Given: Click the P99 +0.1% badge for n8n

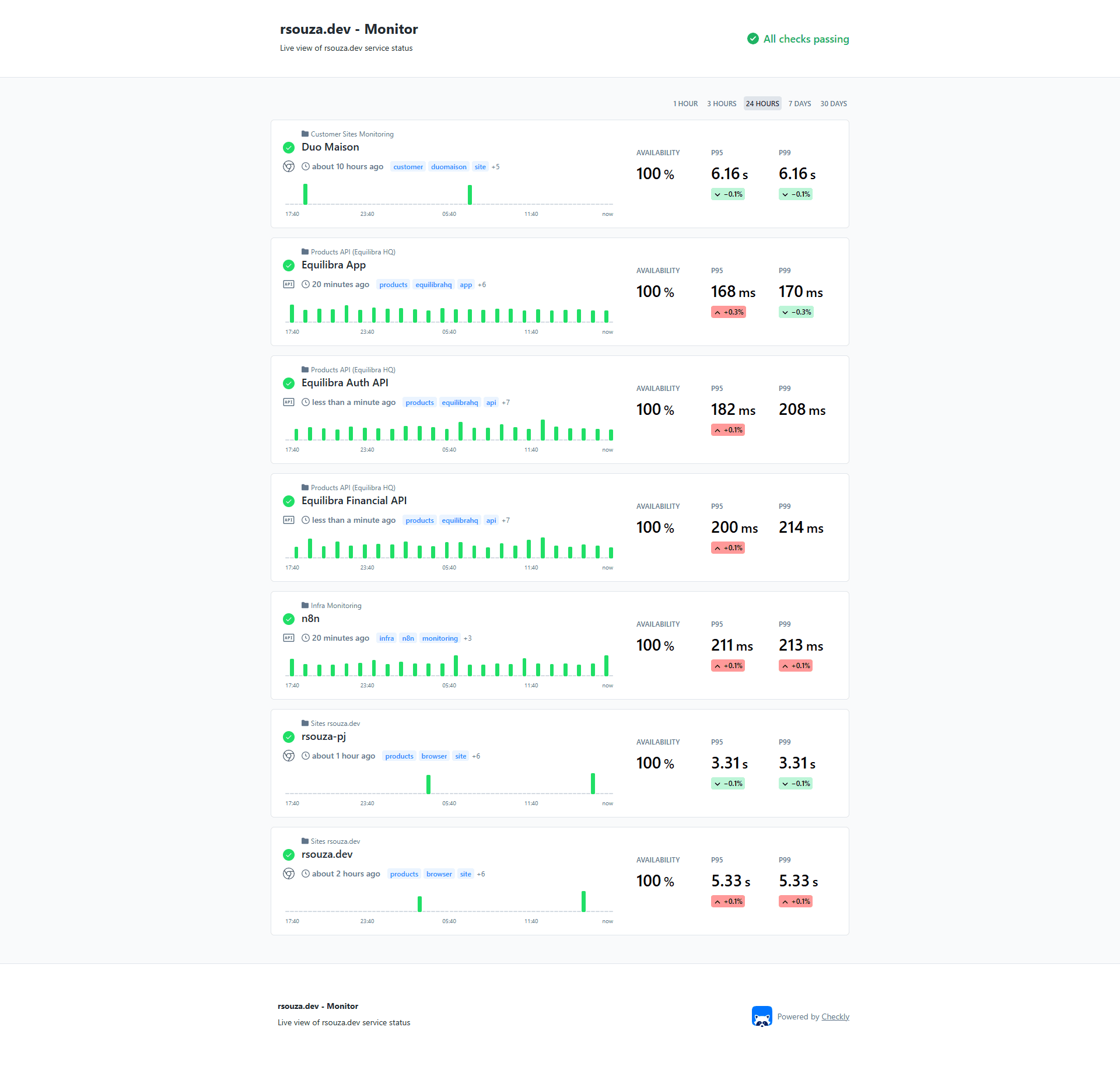Looking at the screenshot, I should [796, 666].
